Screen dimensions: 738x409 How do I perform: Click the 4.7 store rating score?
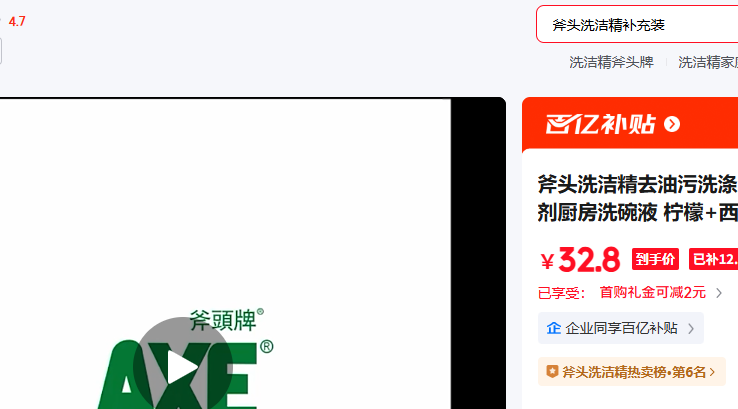[x=17, y=22]
